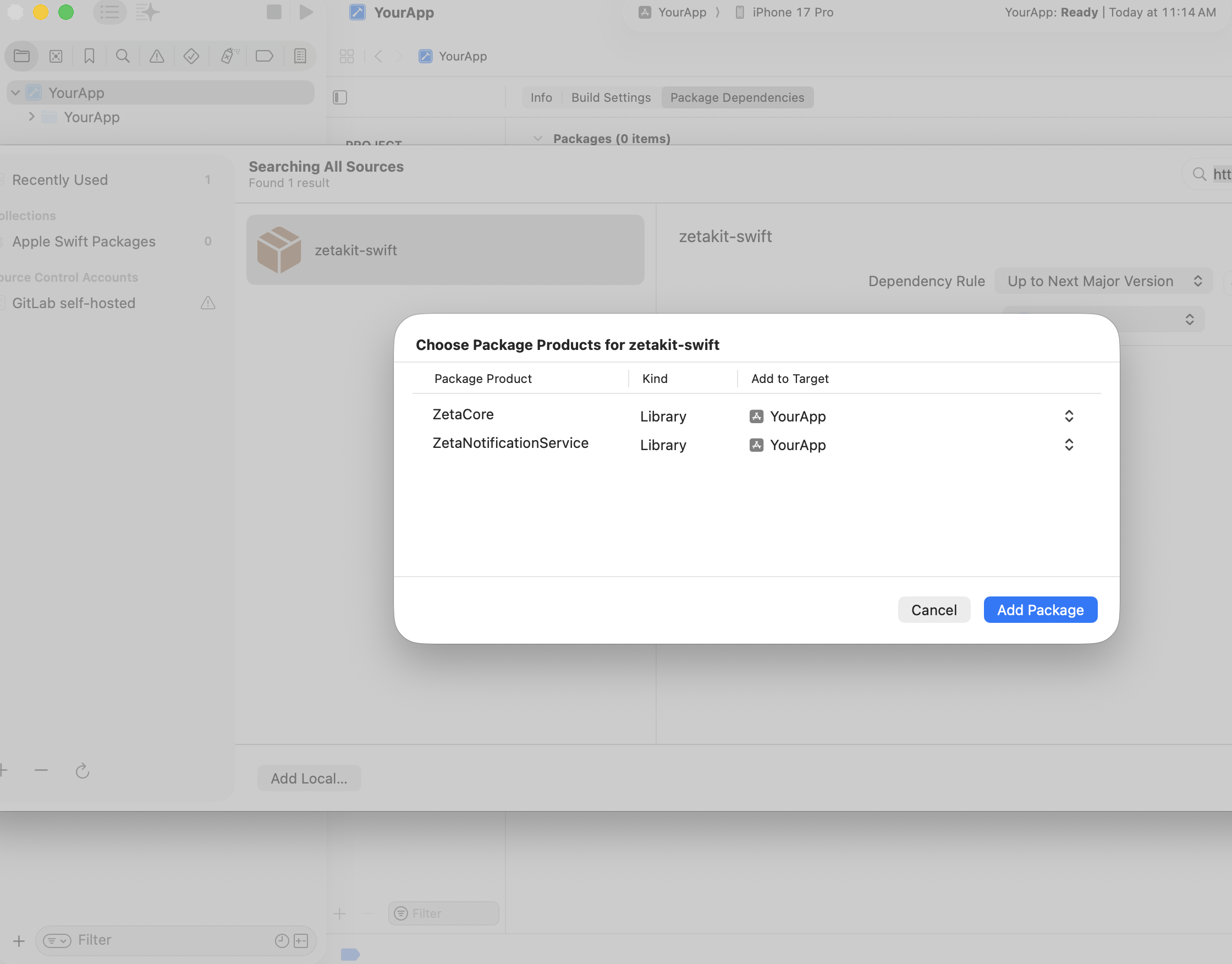Run the app with the play button

tap(306, 12)
